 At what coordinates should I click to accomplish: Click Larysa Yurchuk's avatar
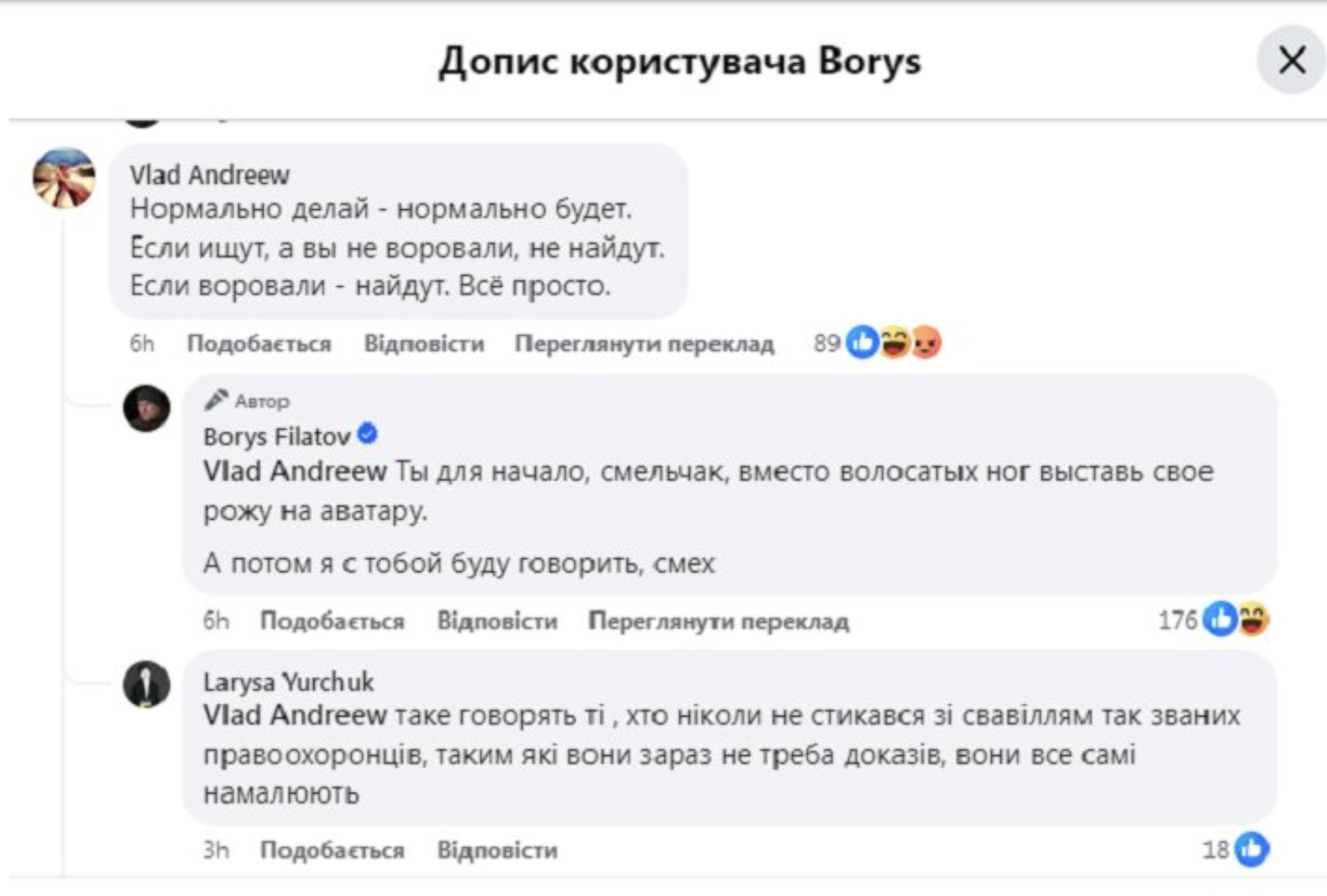pyautogui.click(x=146, y=684)
